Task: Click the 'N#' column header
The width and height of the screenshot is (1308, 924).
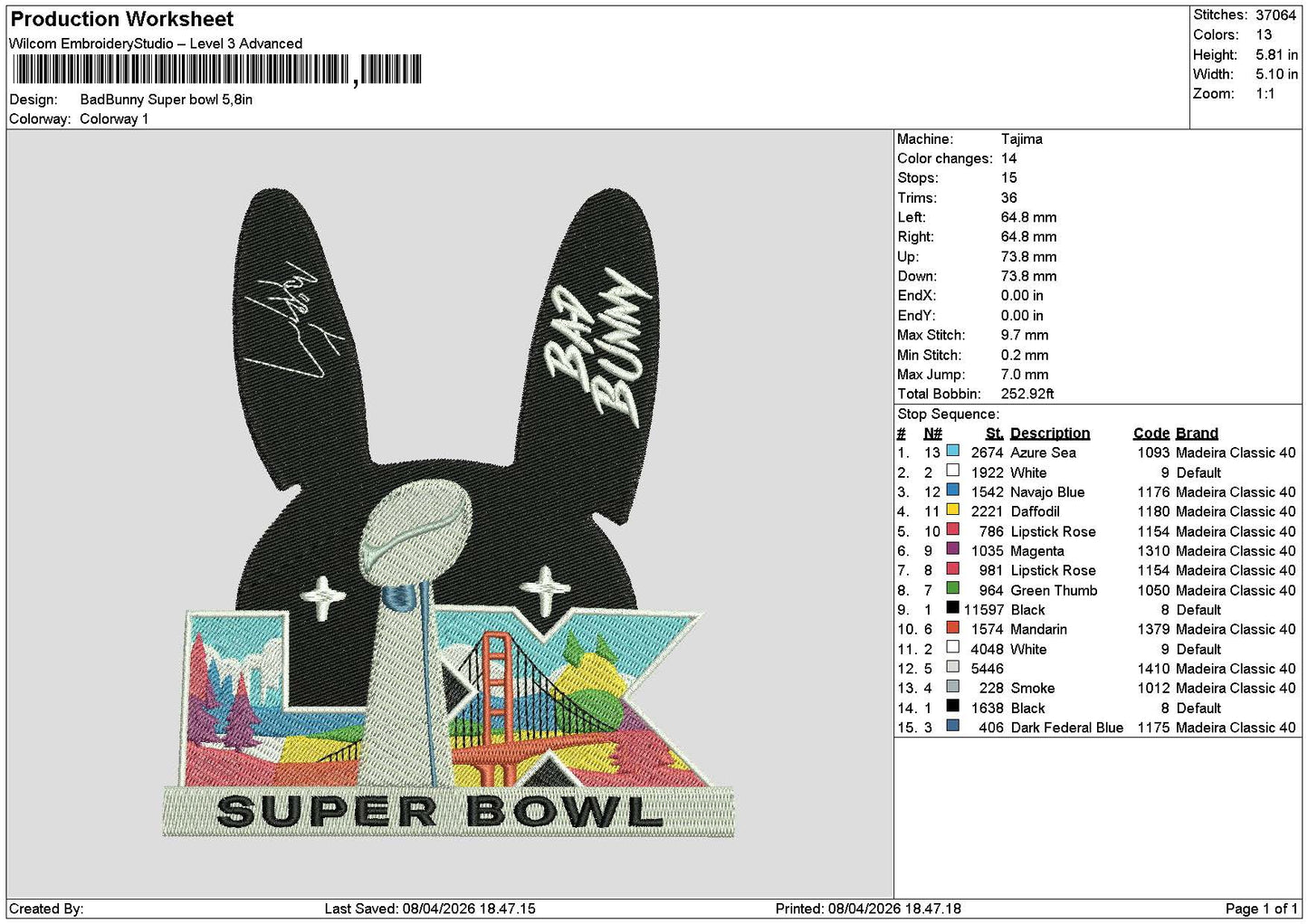Action: [x=933, y=433]
